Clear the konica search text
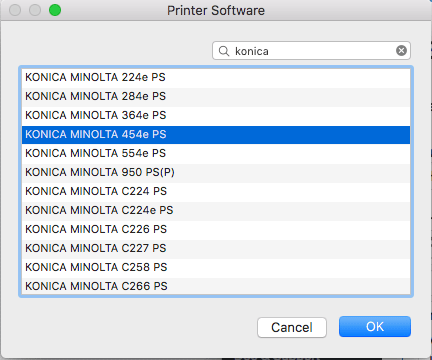Screen dimensions: 432x360 pos(401,51)
